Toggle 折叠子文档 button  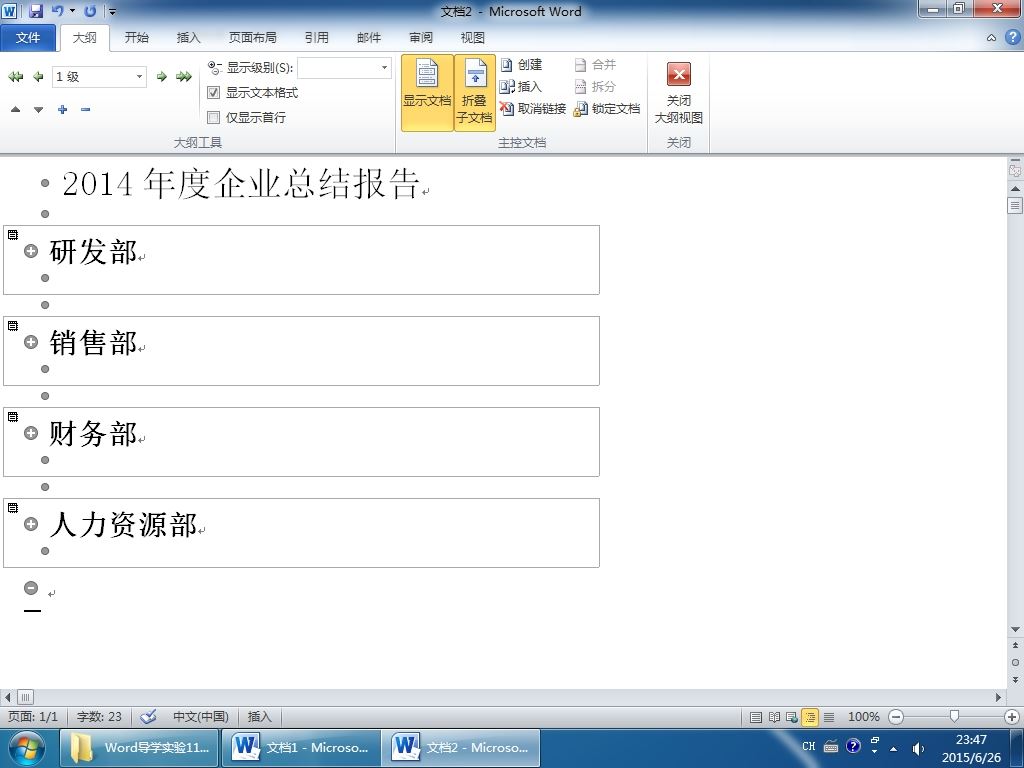(475, 92)
